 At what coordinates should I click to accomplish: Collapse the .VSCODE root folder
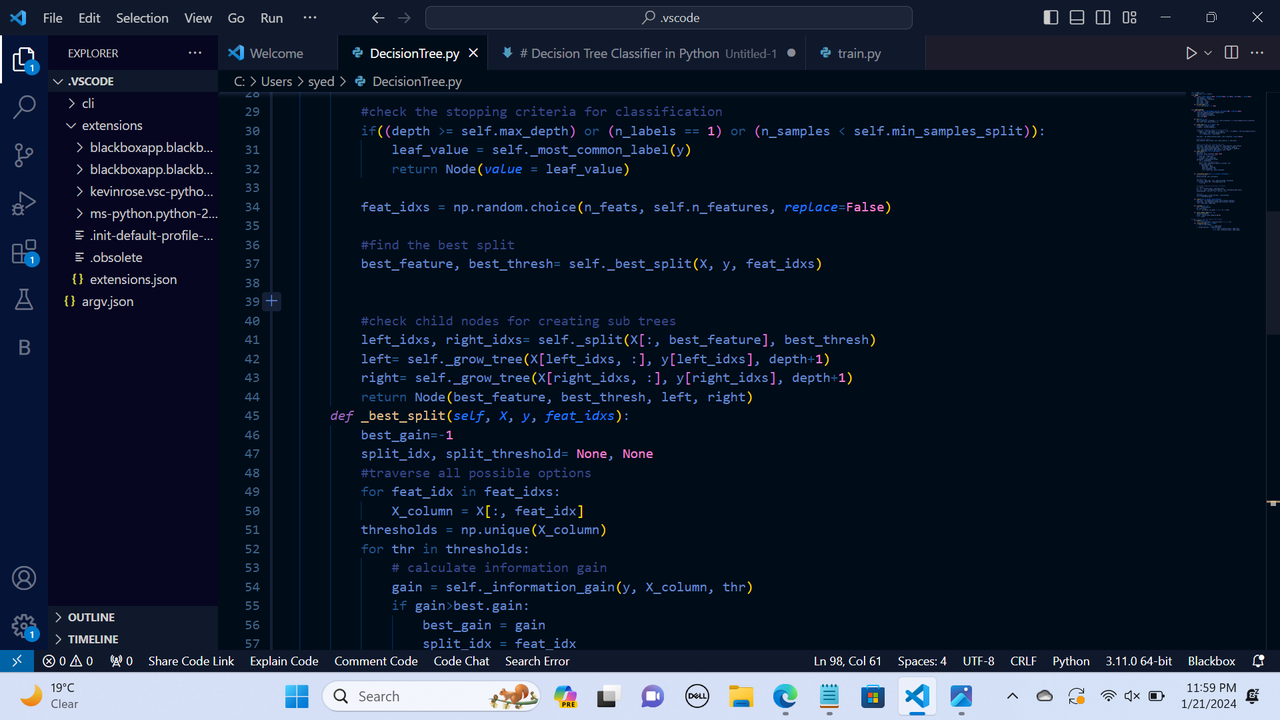(133, 81)
